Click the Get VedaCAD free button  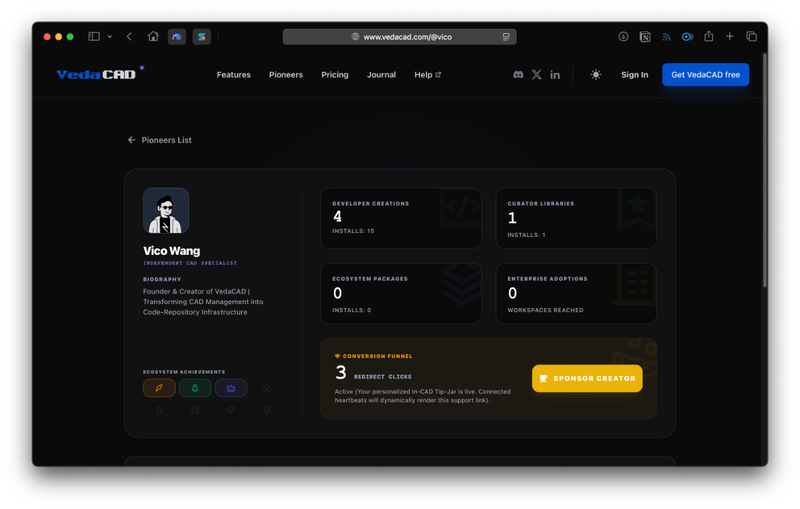click(x=705, y=74)
